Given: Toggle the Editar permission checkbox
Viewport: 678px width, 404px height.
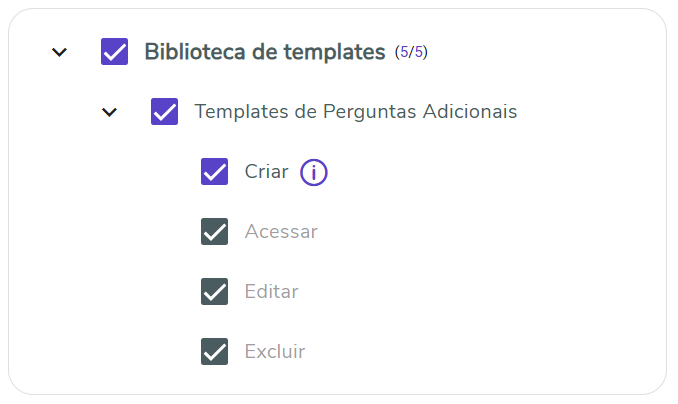Looking at the screenshot, I should click(x=215, y=292).
